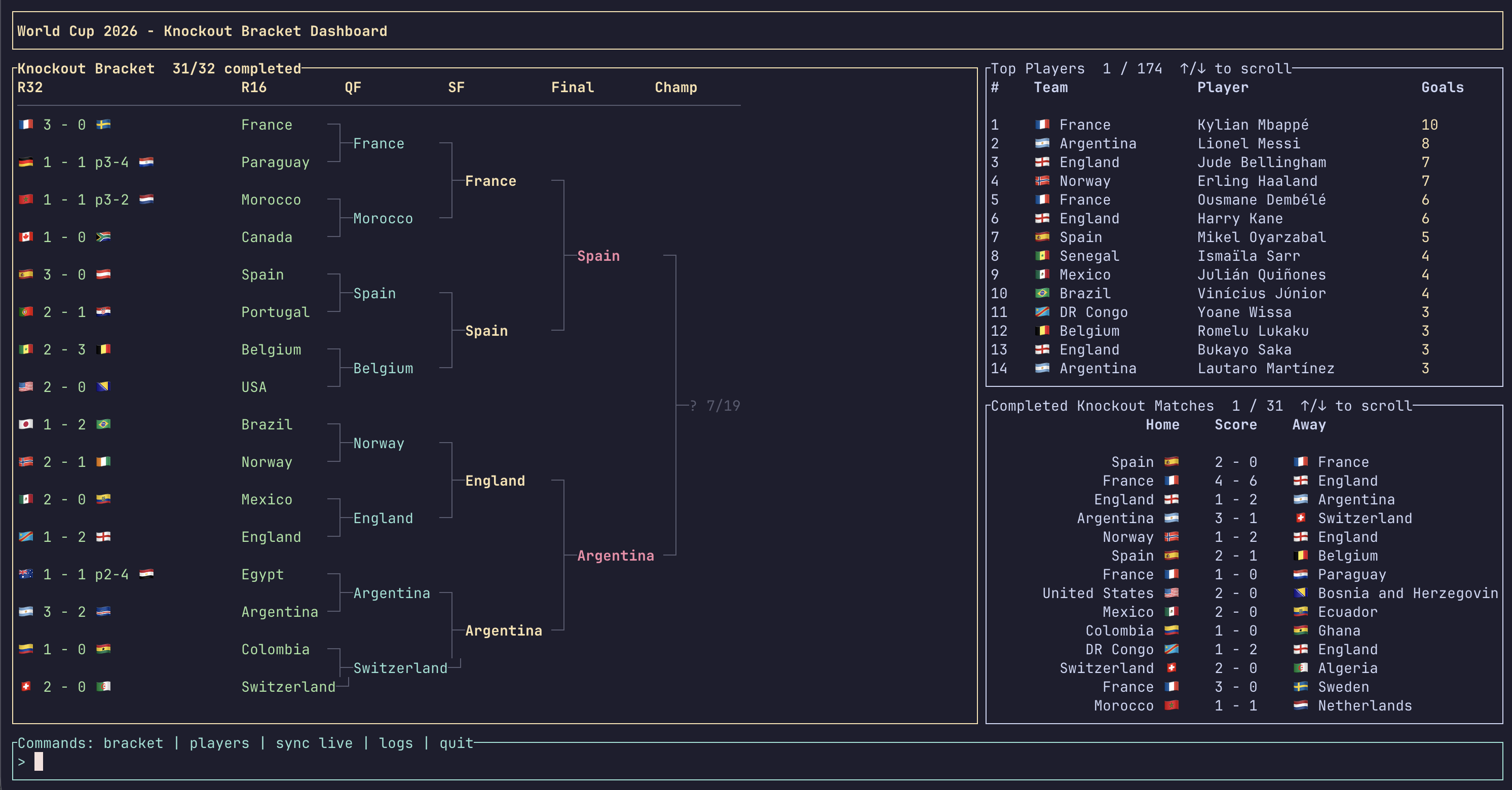Click the pending champion '? 7/19' slot

[714, 406]
